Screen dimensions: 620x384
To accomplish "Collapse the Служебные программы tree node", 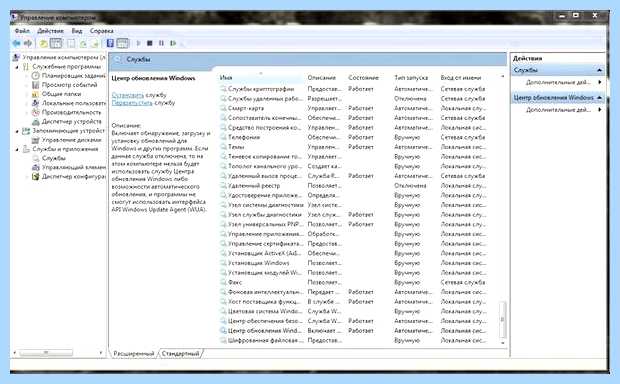I will point(17,67).
